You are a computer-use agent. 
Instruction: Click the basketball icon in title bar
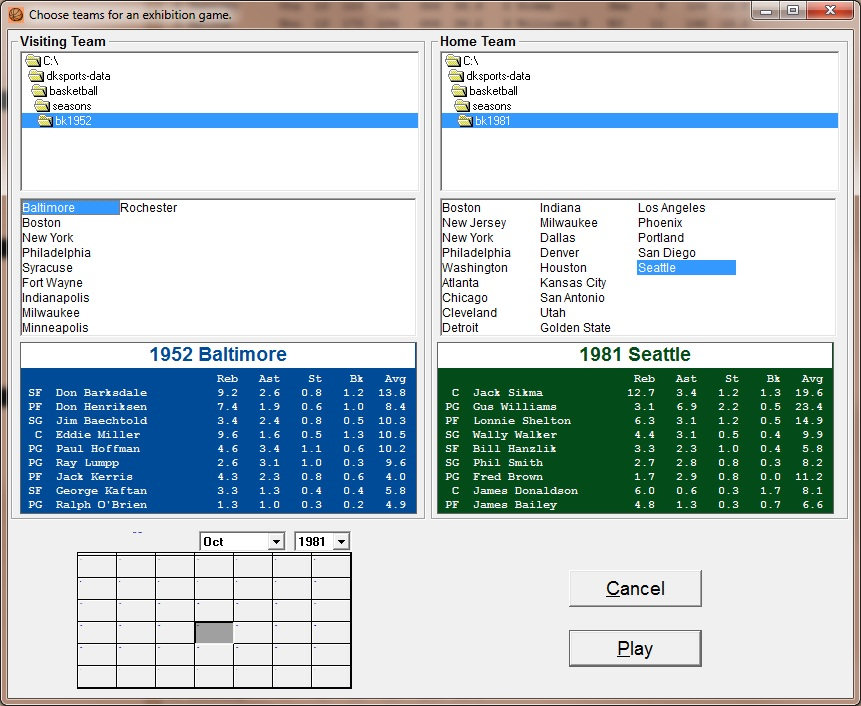pos(15,14)
